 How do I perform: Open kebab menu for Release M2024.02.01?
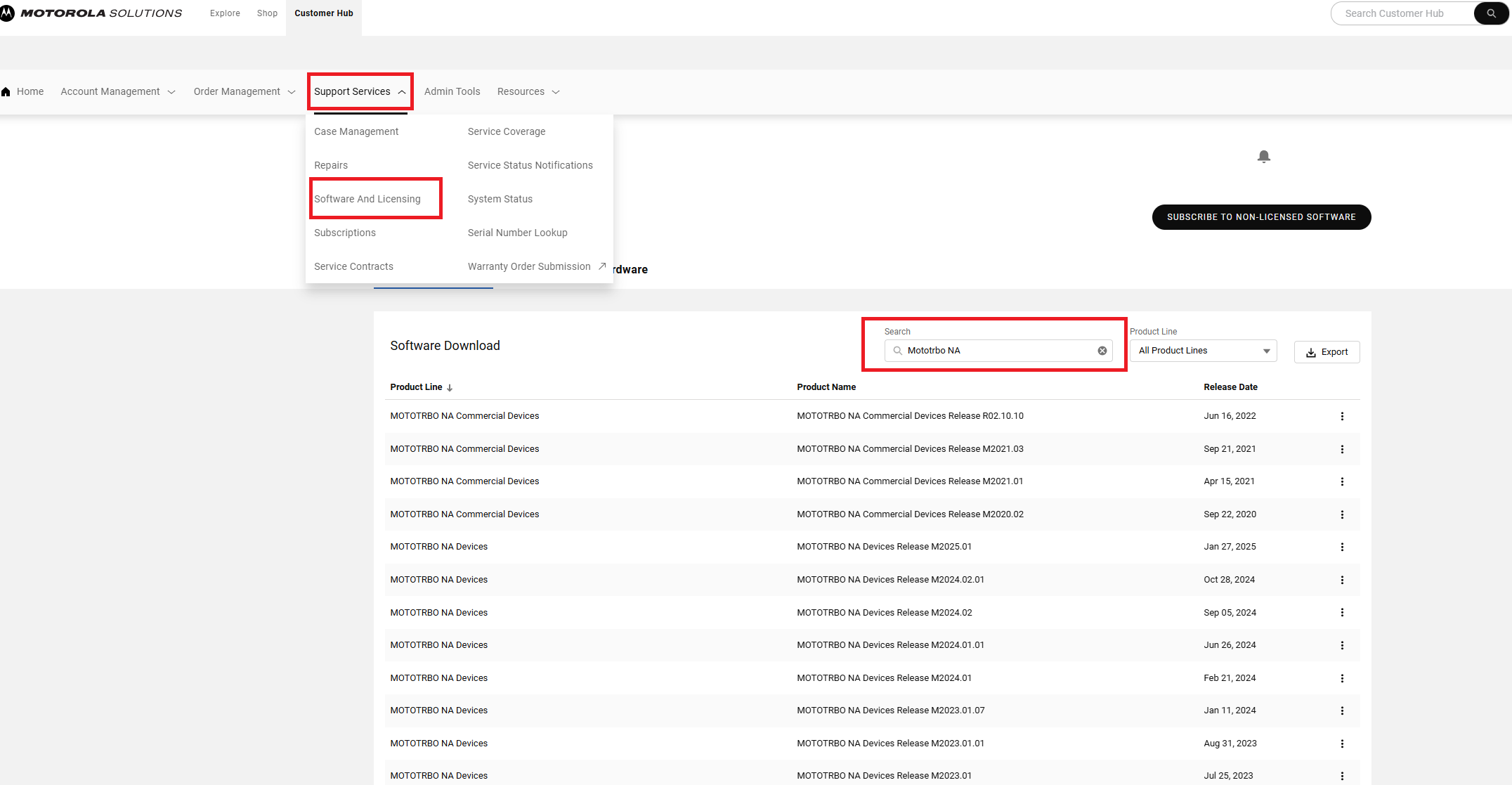1342,580
